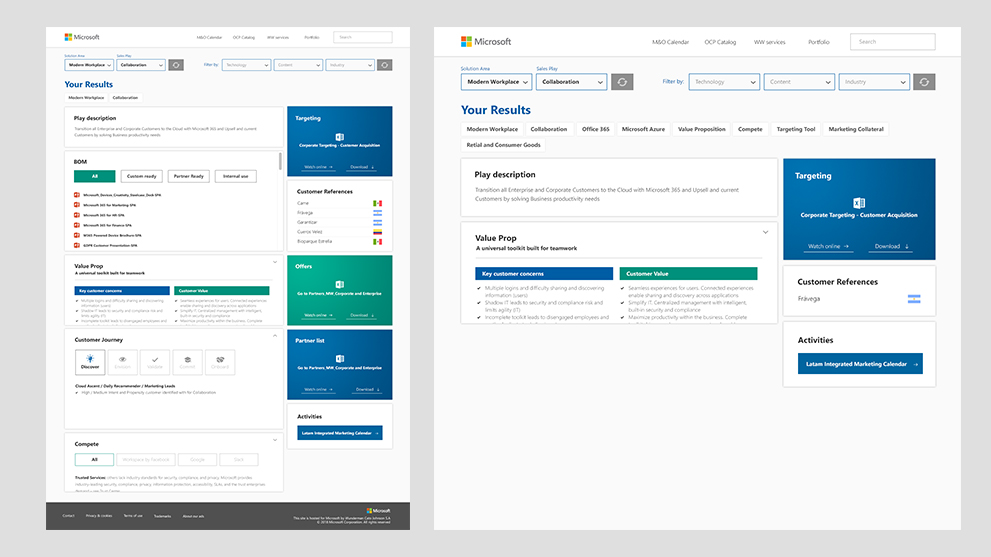Click the scrollbar in the BOM panel
Viewport: 991px width, 557px height.
pos(280,161)
